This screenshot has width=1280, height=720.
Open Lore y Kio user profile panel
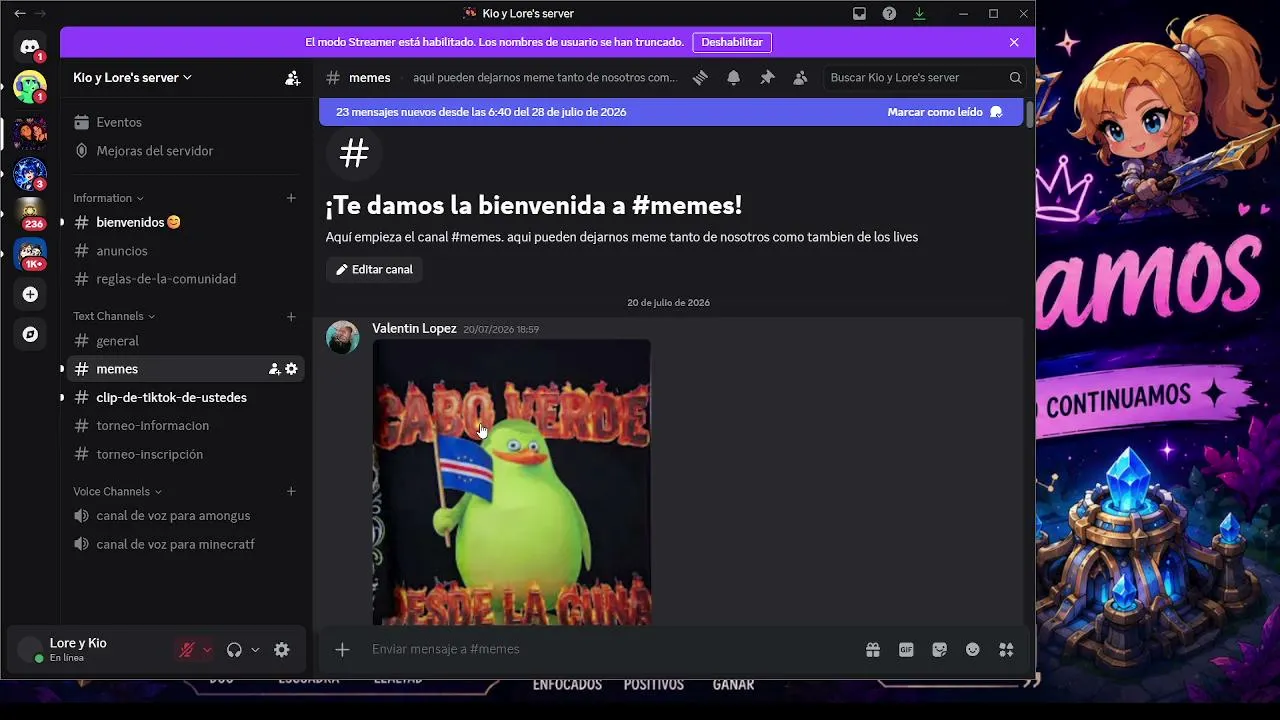[90, 650]
